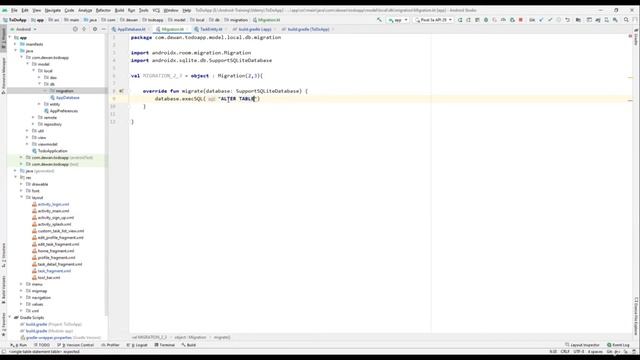Open activity_main.xml layout file
The width and height of the screenshot is (640, 360).
[53, 211]
